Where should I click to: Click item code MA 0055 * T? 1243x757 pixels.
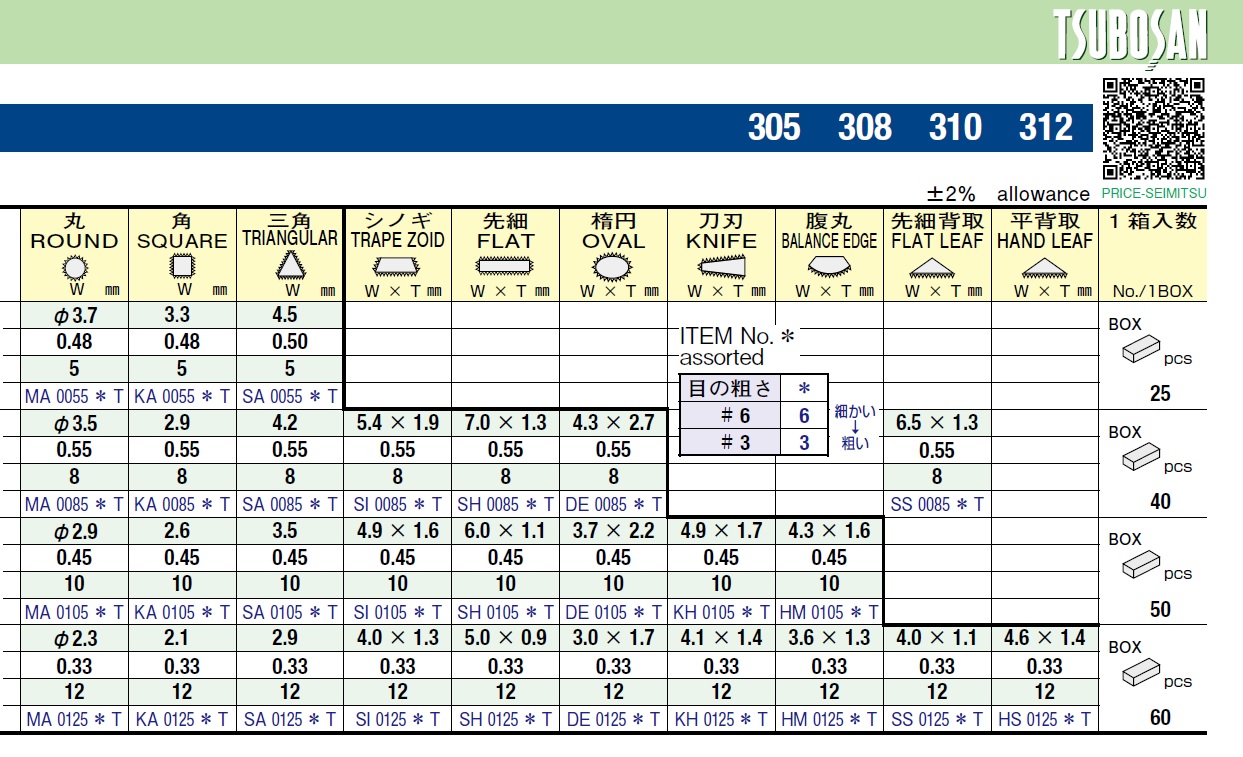coord(74,396)
